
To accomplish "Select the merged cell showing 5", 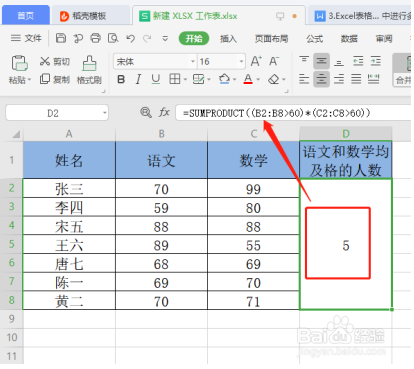I will [346, 245].
